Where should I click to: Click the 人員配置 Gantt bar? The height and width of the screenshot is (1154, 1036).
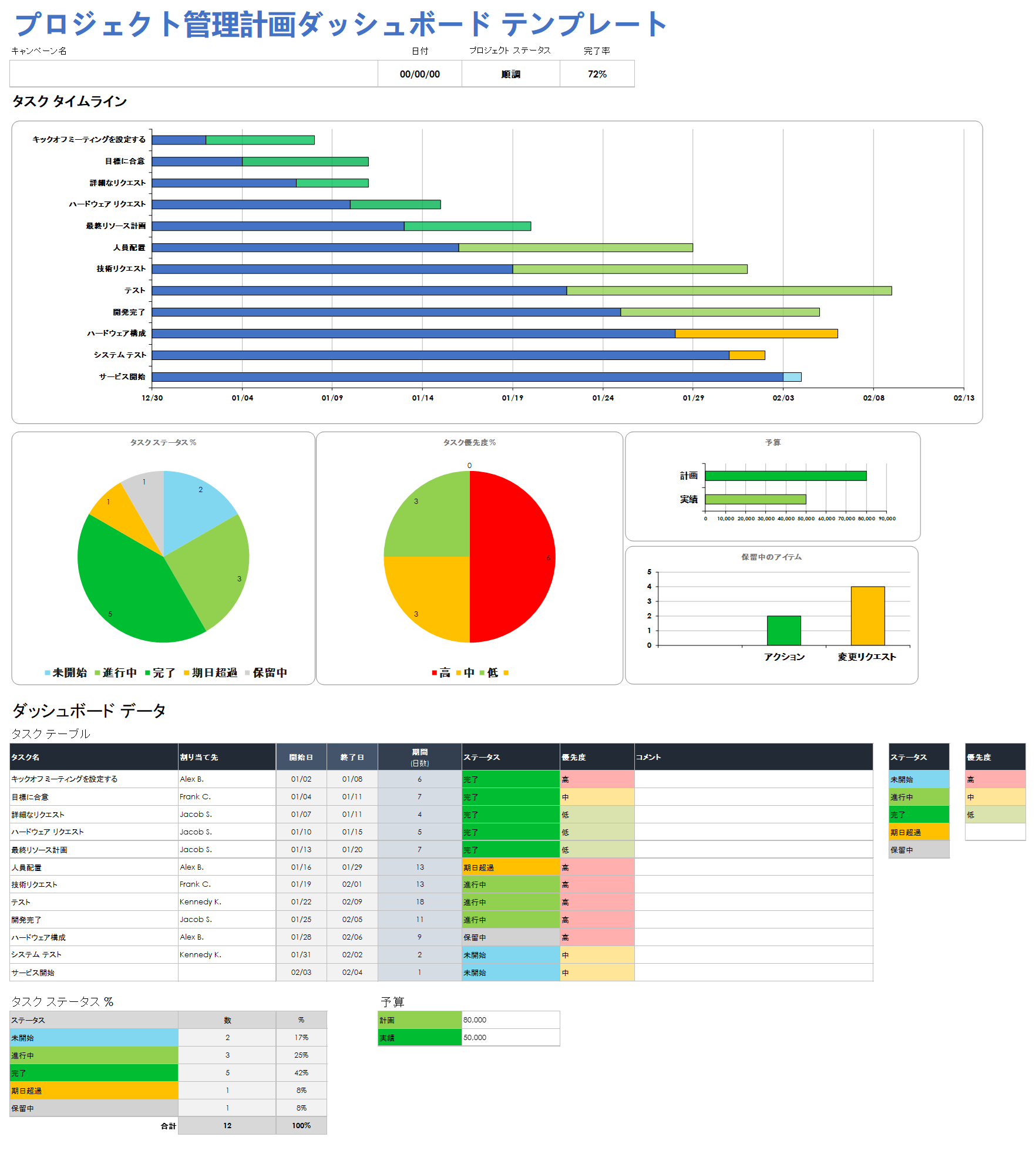(422, 248)
